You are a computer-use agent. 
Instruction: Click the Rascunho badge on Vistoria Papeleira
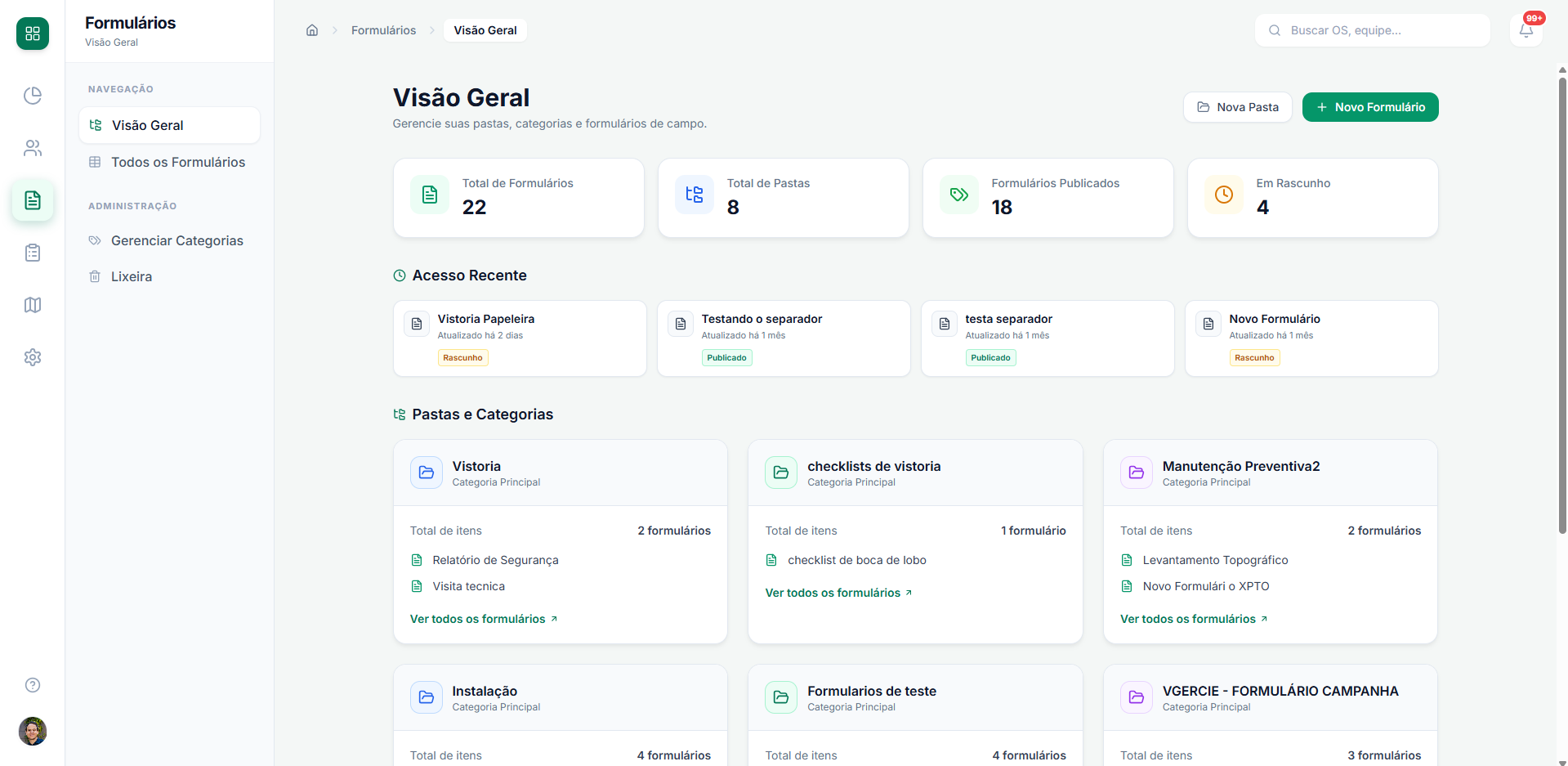(x=462, y=358)
